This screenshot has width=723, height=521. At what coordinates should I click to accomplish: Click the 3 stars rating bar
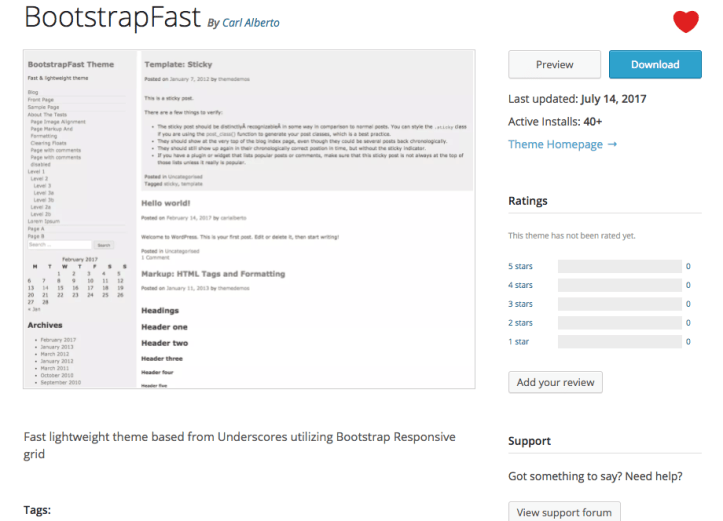point(619,304)
